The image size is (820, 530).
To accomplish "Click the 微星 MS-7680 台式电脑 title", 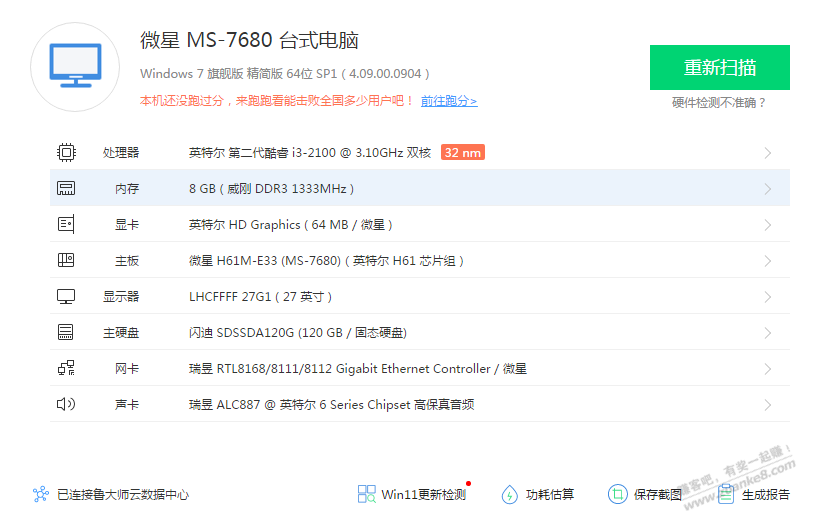I will click(x=249, y=40).
